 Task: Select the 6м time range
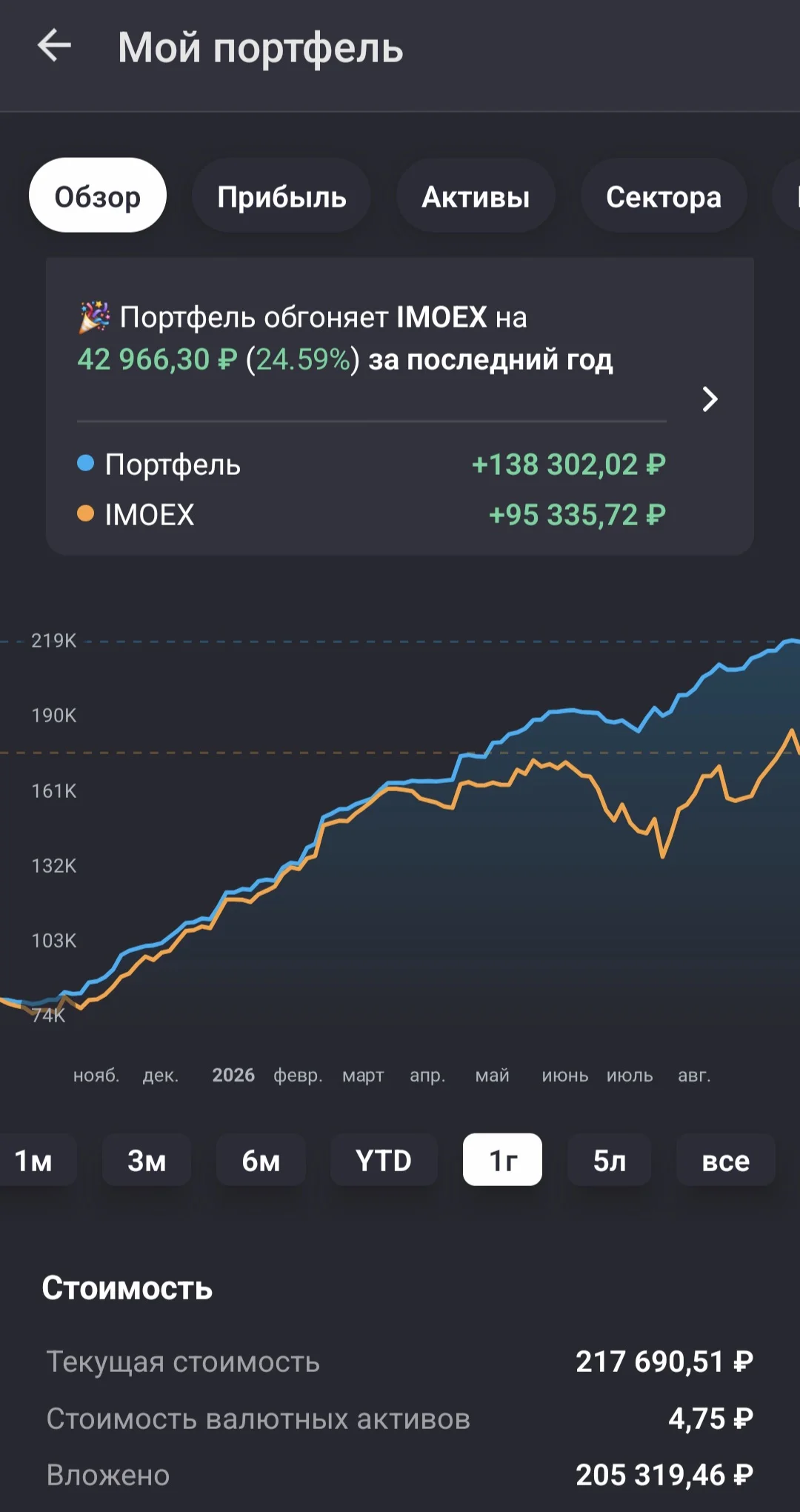[261, 1160]
